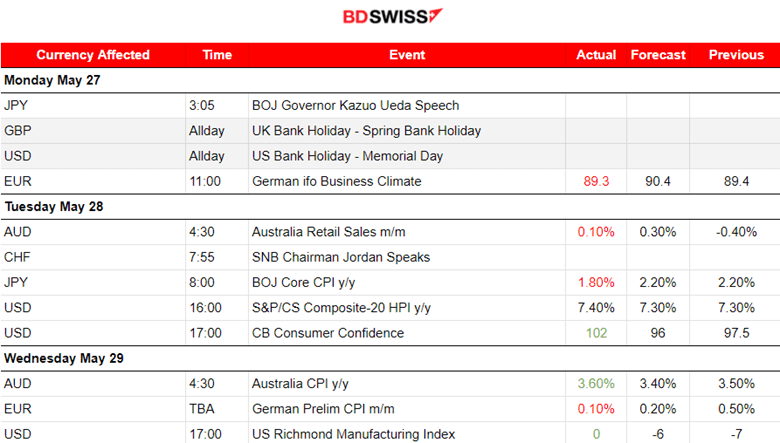Click the BDSwiss logo
Screen dimensions: 780x443
point(392,17)
